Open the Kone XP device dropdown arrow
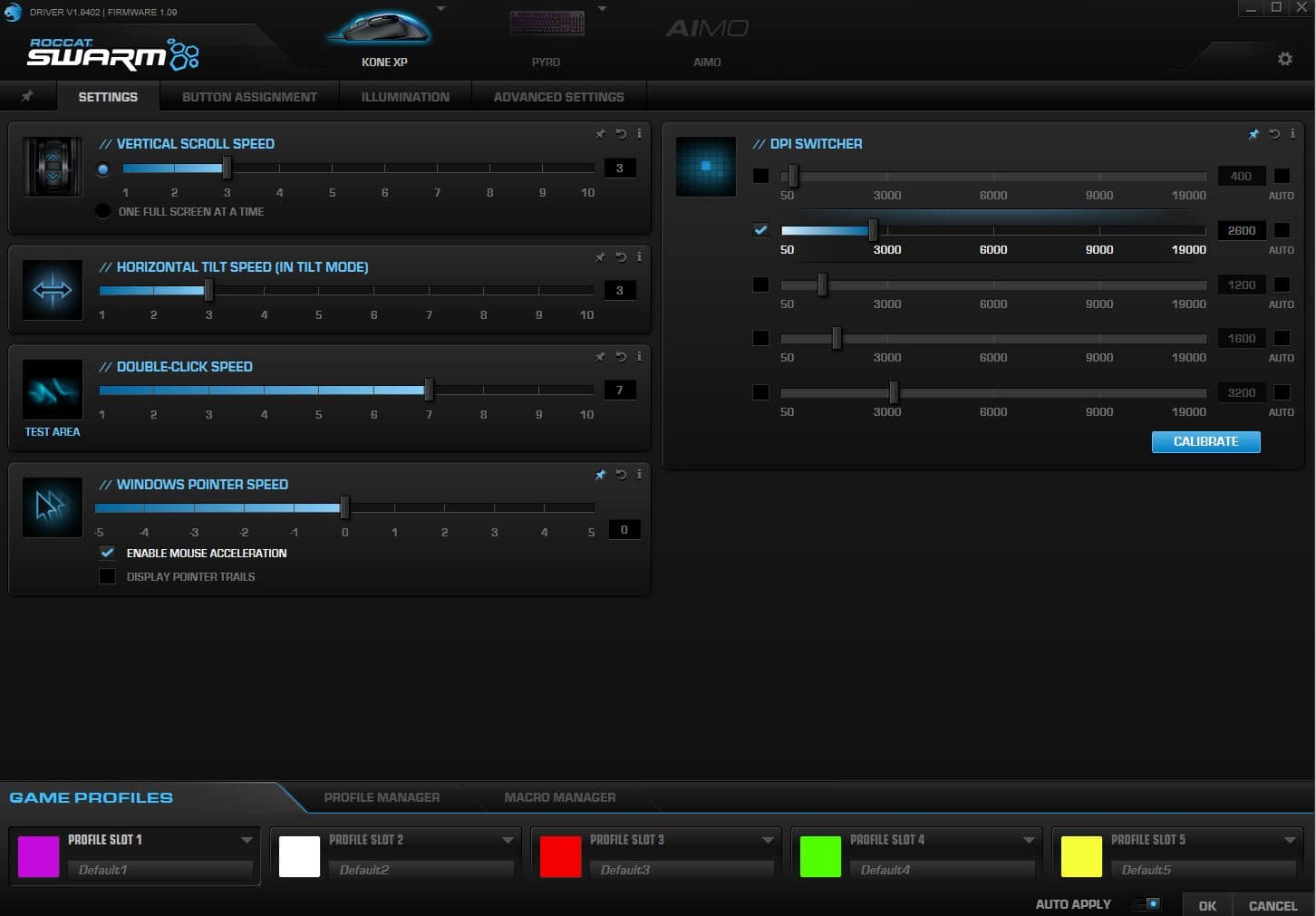The width and height of the screenshot is (1316, 916). click(441, 9)
